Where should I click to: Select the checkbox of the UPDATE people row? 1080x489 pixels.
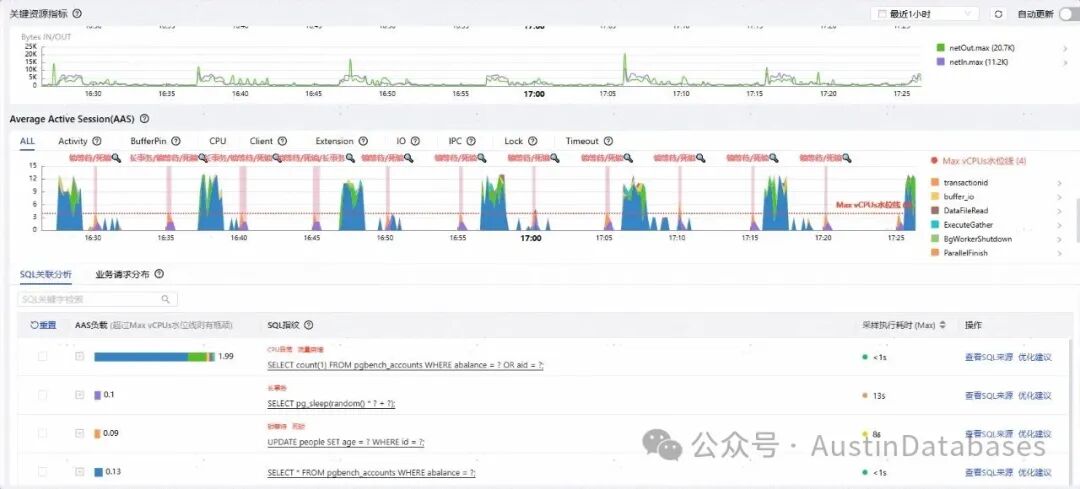pos(43,433)
